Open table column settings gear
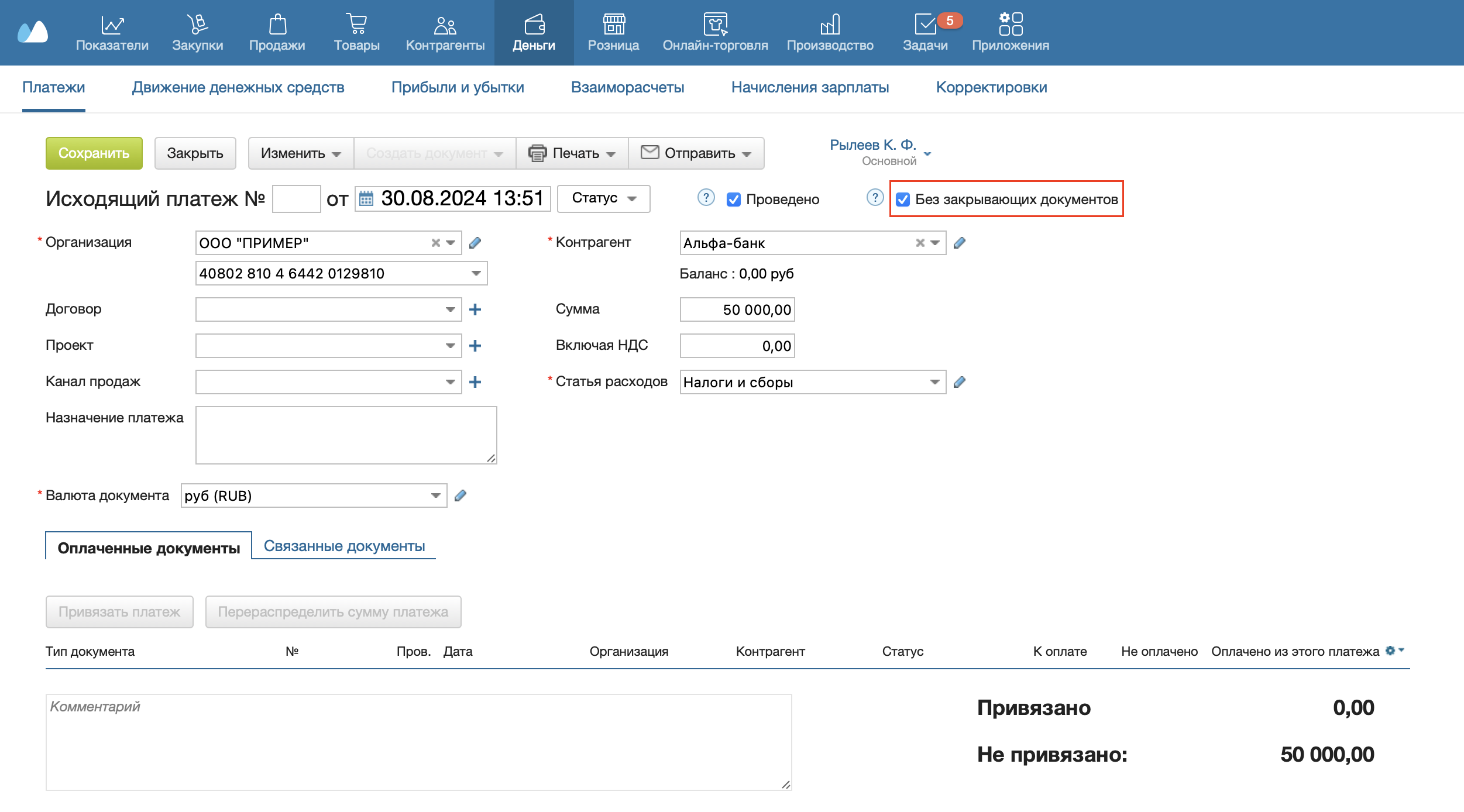Viewport: 1464px width, 812px height. point(1394,651)
